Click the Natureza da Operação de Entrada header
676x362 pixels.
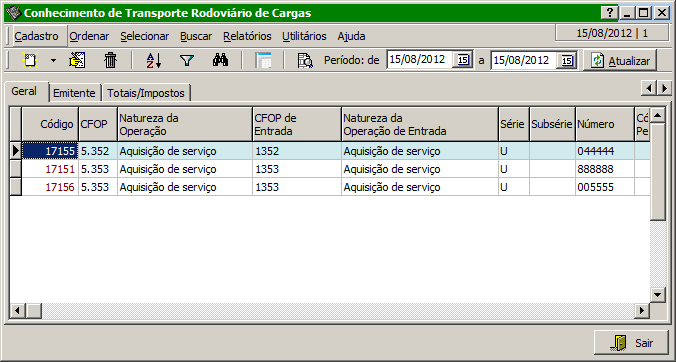point(420,124)
